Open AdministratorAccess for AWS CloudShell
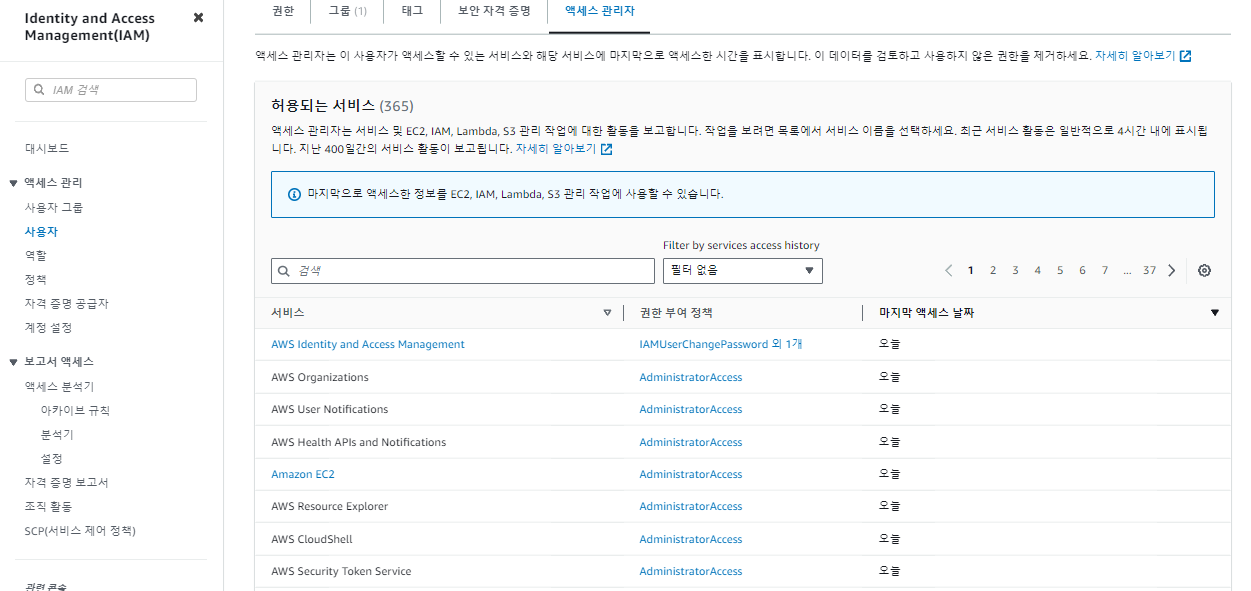Viewport: 1251px width, 591px height. coord(691,539)
